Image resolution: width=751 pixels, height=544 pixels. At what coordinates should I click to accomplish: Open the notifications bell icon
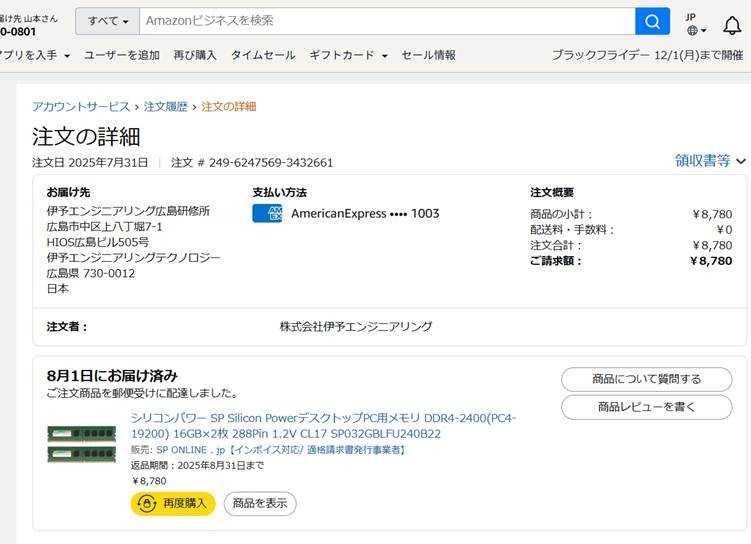pyautogui.click(x=732, y=24)
